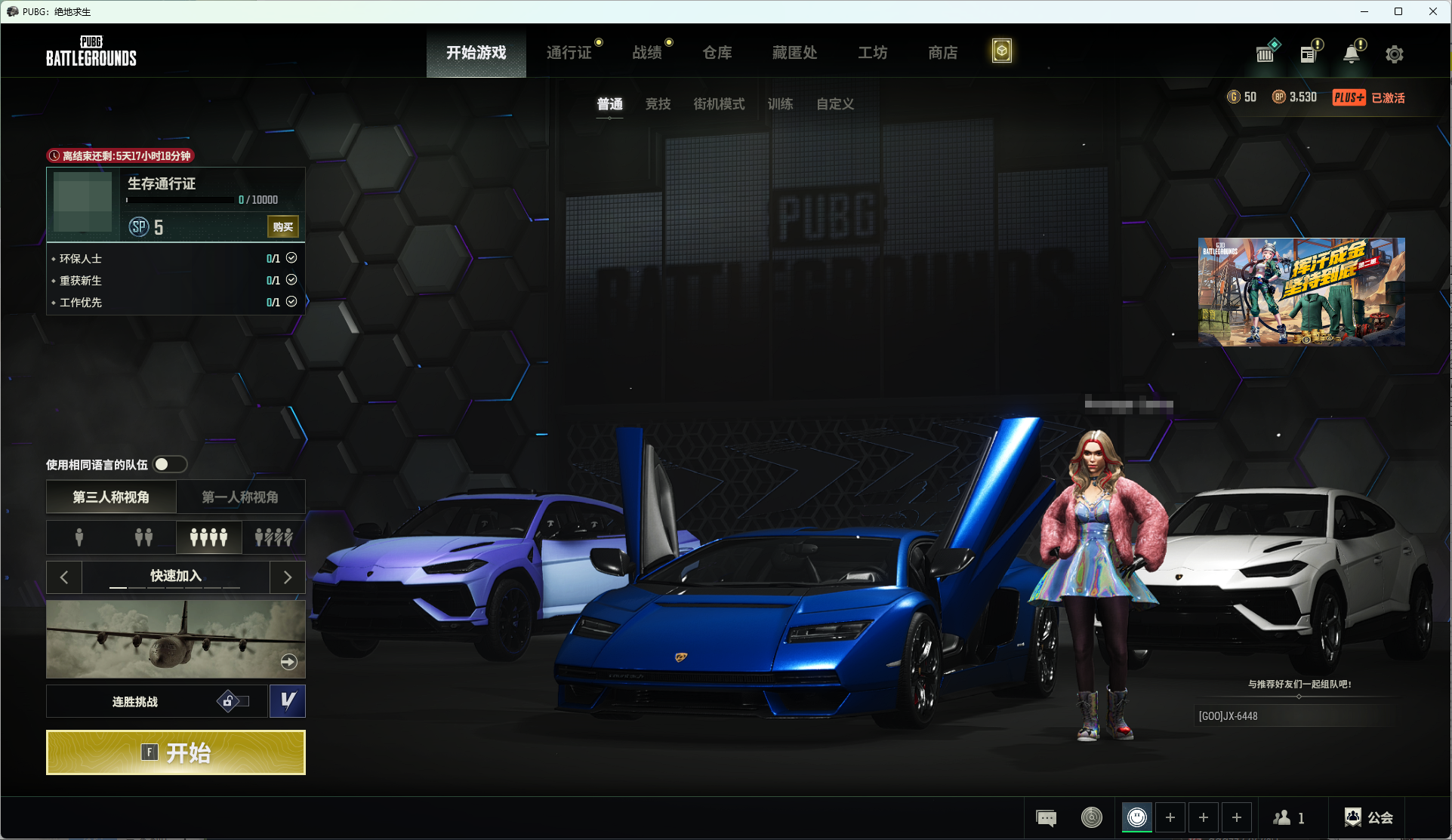The height and width of the screenshot is (840, 1452).
Task: Click the blue V icon beside 连胜挑战
Action: [x=288, y=701]
